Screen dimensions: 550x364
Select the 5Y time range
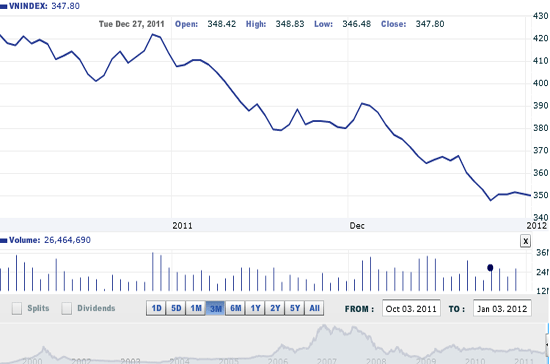click(295, 308)
